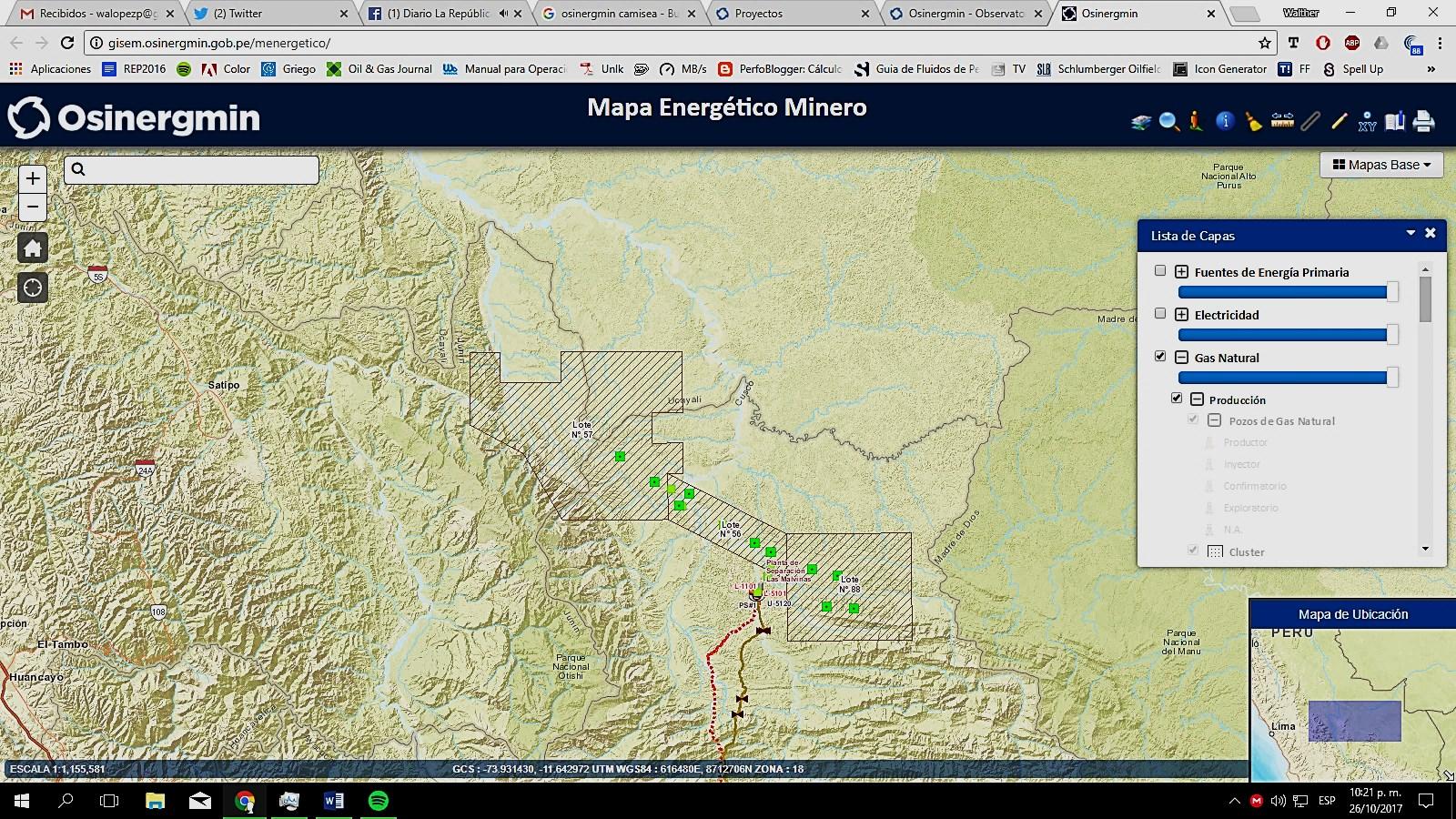Open Spotify from the taskbar
This screenshot has height=819, width=1456.
pyautogui.click(x=379, y=801)
